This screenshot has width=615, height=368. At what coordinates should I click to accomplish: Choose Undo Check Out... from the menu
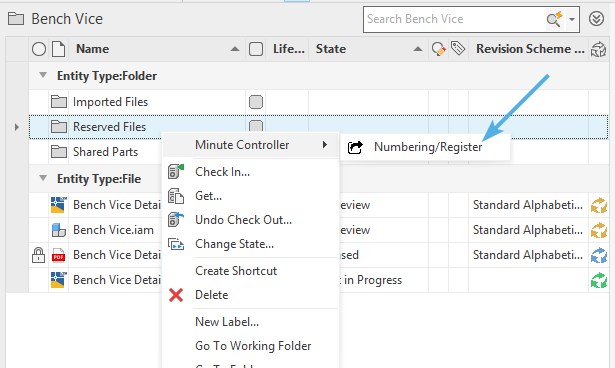pos(243,220)
